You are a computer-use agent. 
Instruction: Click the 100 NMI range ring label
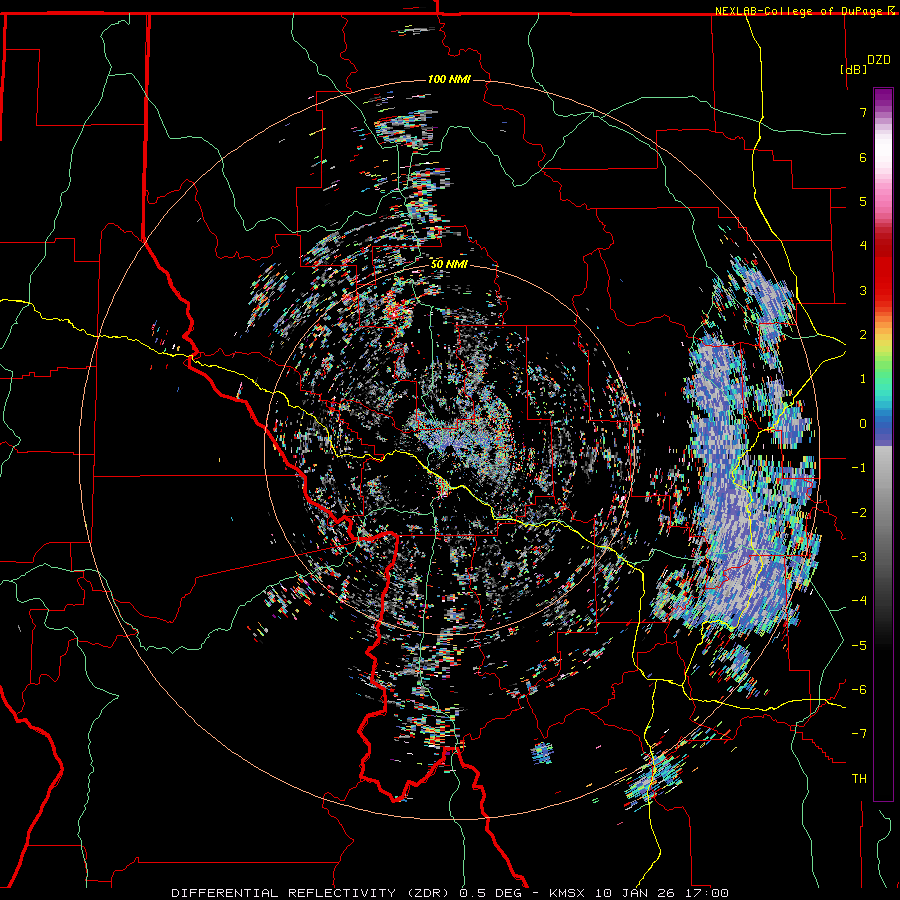coord(449,79)
